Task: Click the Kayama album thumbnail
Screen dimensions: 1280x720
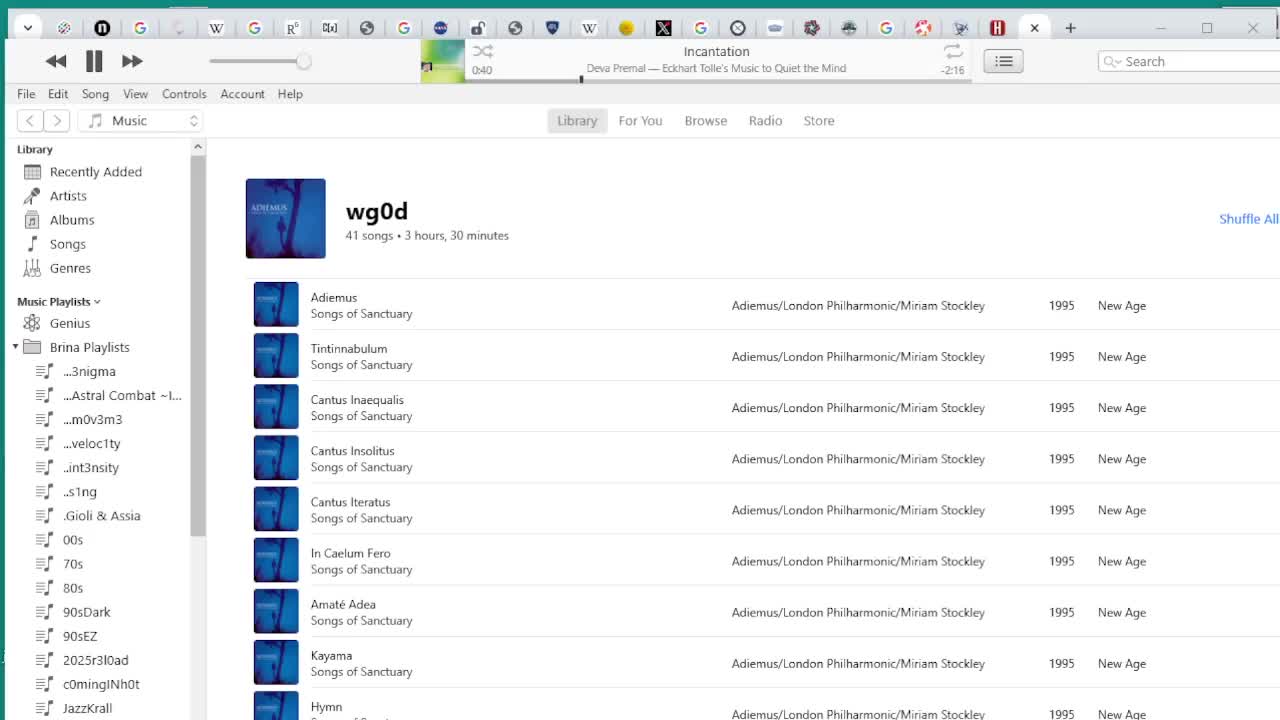Action: pyautogui.click(x=276, y=662)
